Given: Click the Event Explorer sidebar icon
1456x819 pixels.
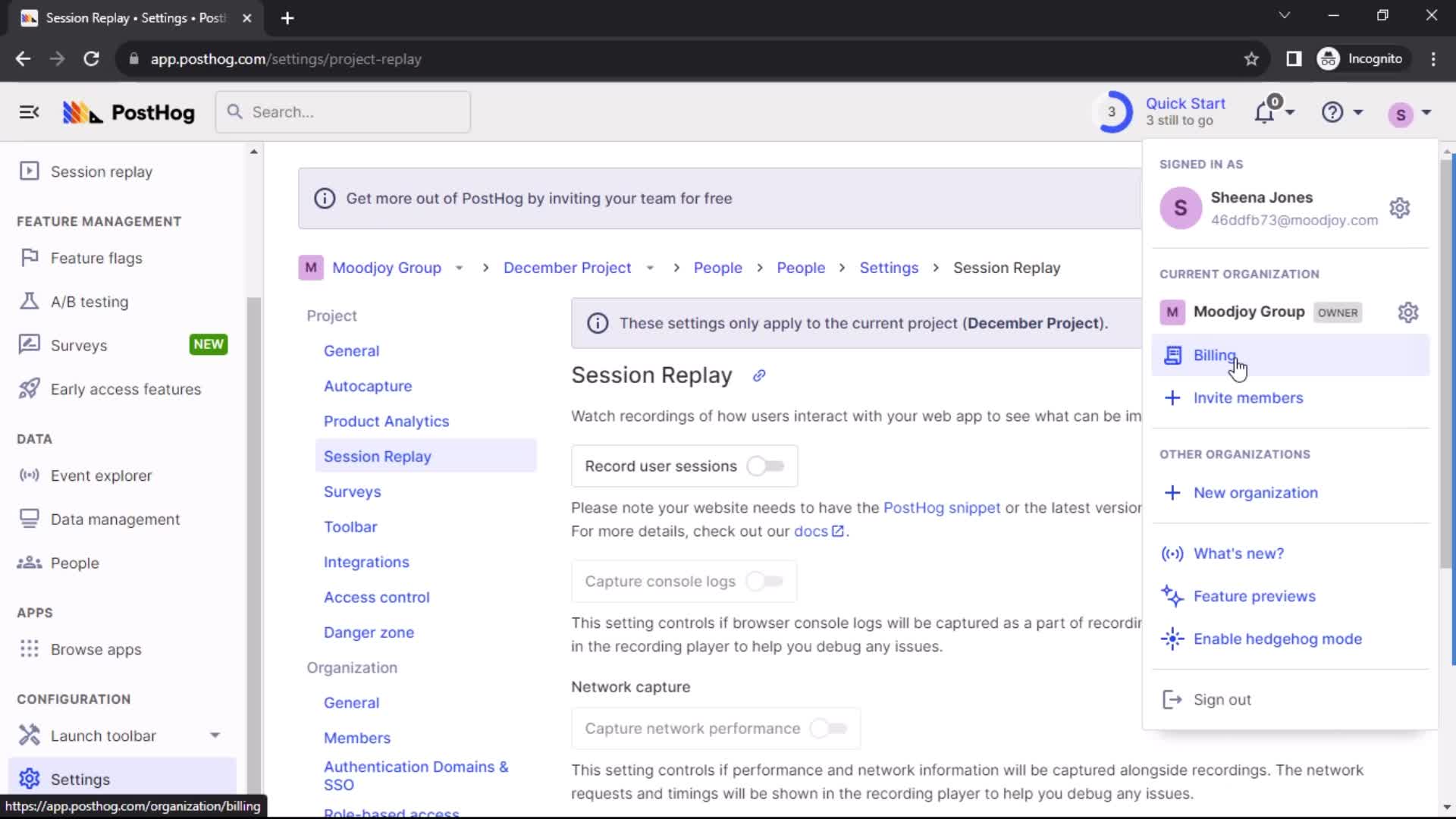Looking at the screenshot, I should click(26, 475).
